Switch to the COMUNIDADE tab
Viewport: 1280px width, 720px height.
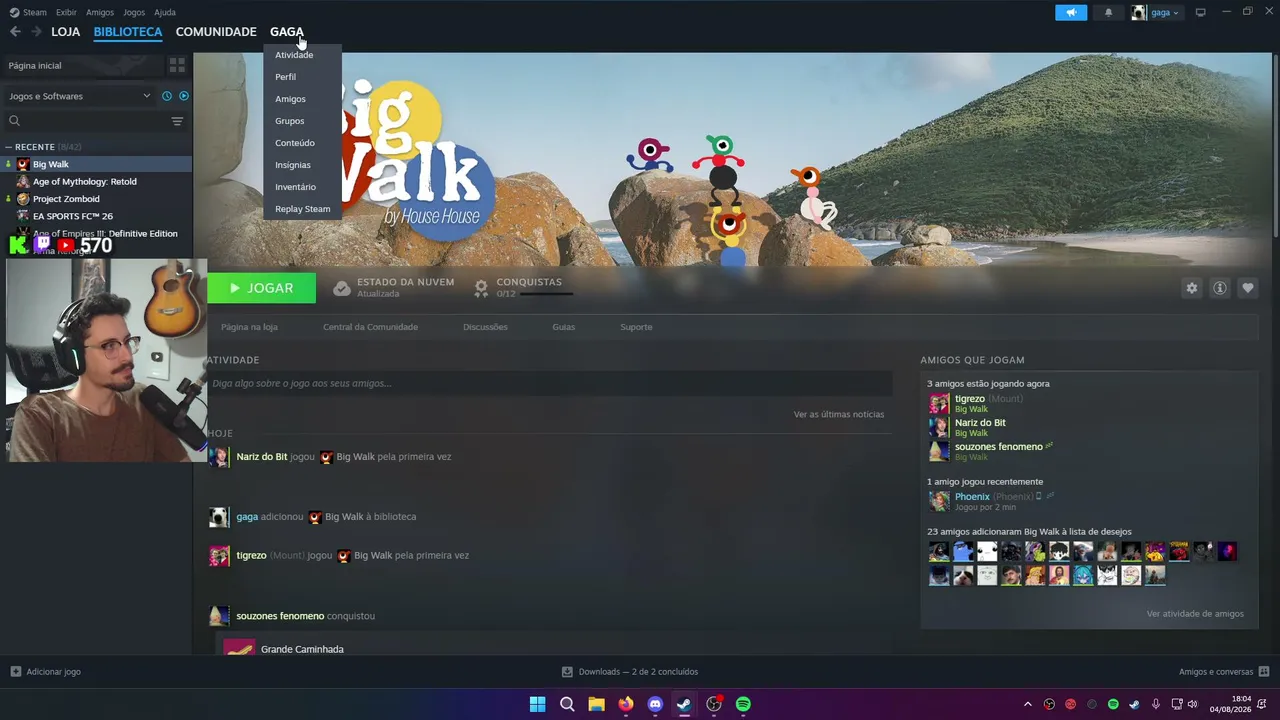(216, 32)
